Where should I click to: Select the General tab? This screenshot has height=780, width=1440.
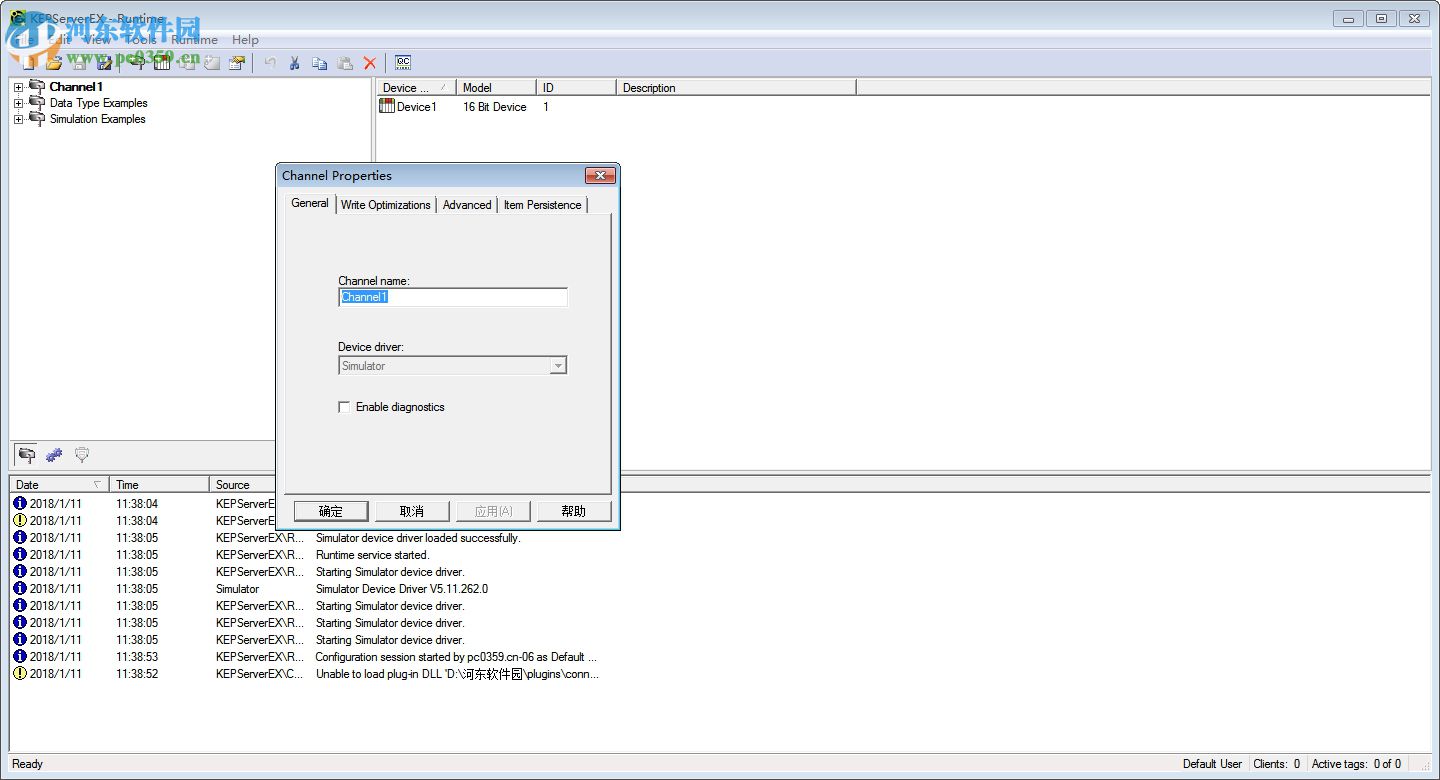(x=310, y=203)
